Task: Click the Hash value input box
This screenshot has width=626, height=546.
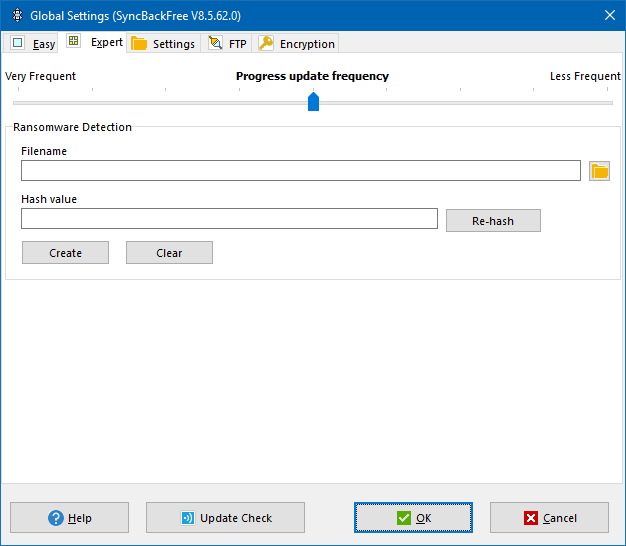Action: 229,219
